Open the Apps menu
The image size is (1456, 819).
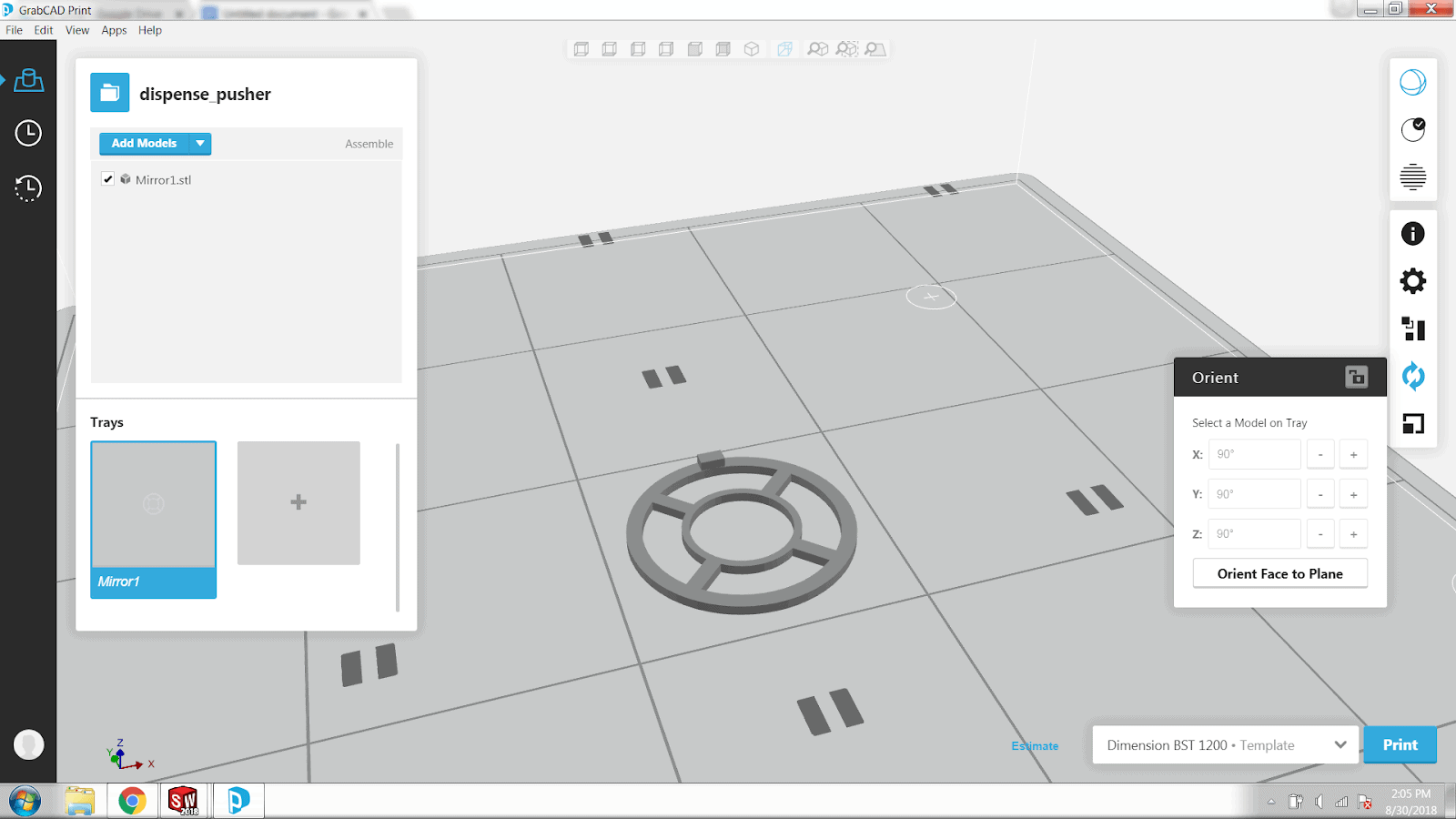click(x=114, y=30)
